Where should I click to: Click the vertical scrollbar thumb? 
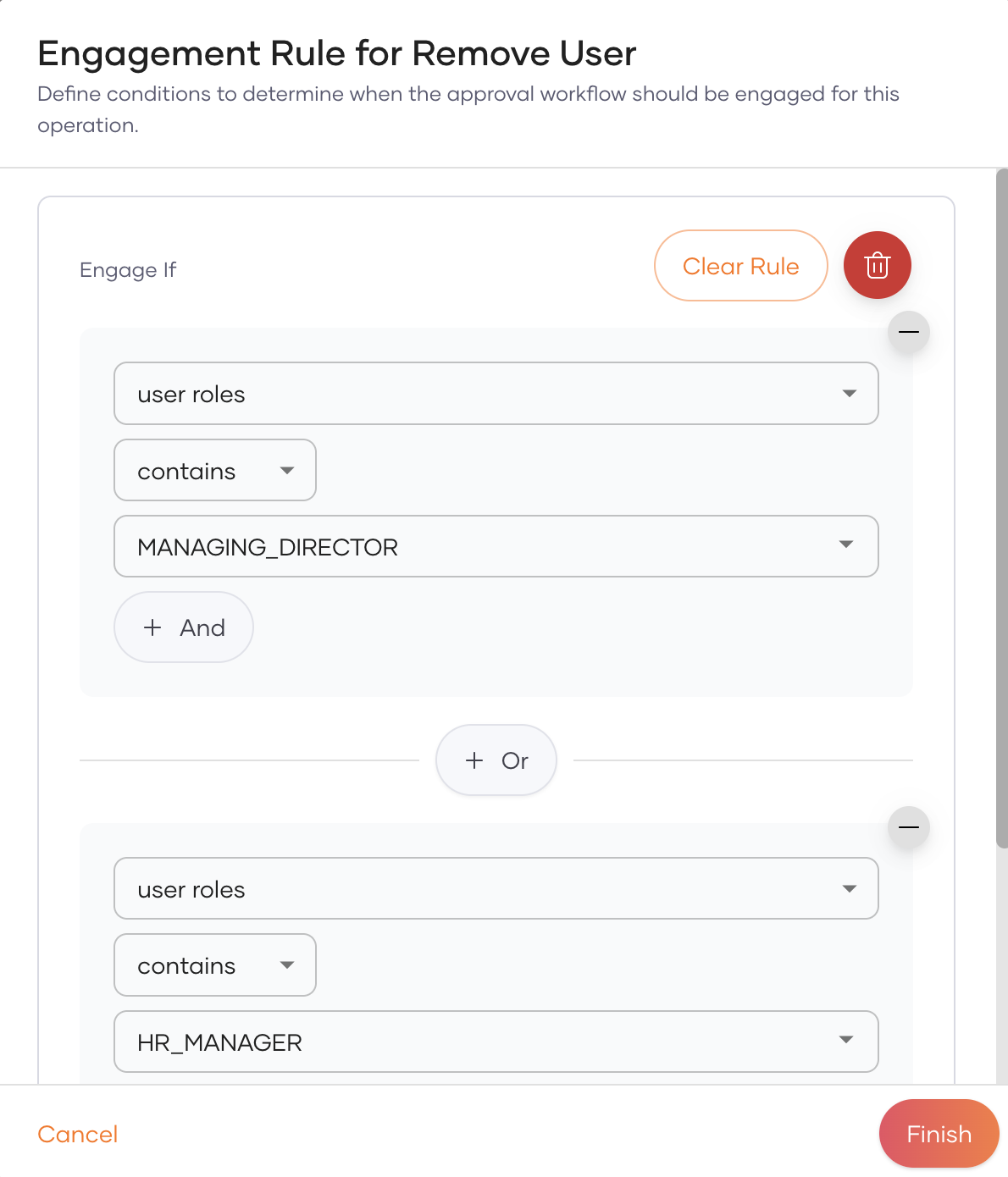coord(1001,508)
